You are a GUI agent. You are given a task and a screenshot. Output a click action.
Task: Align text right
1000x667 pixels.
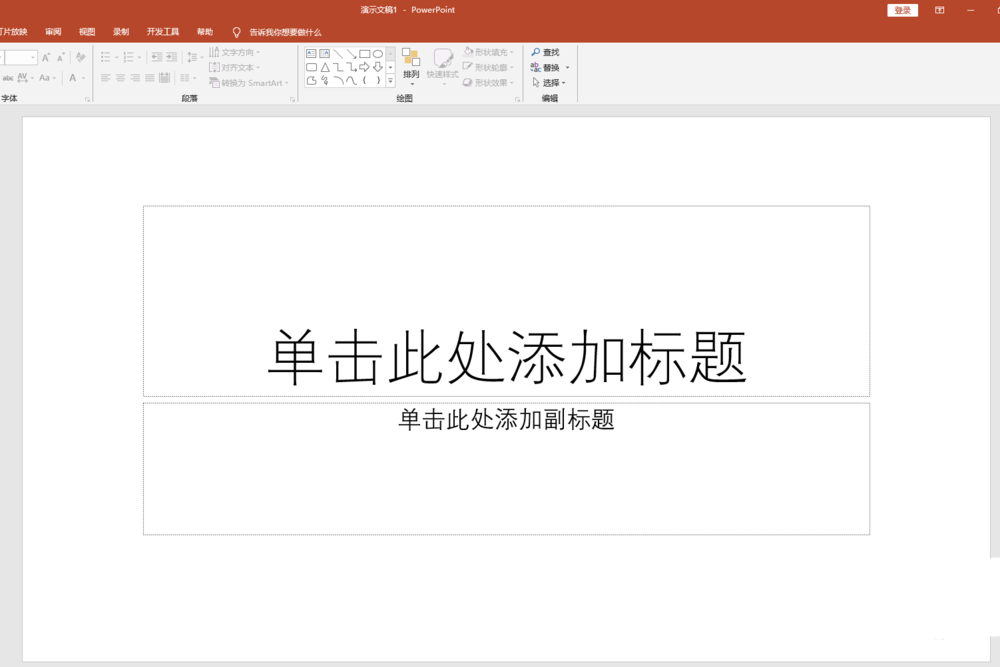point(135,78)
